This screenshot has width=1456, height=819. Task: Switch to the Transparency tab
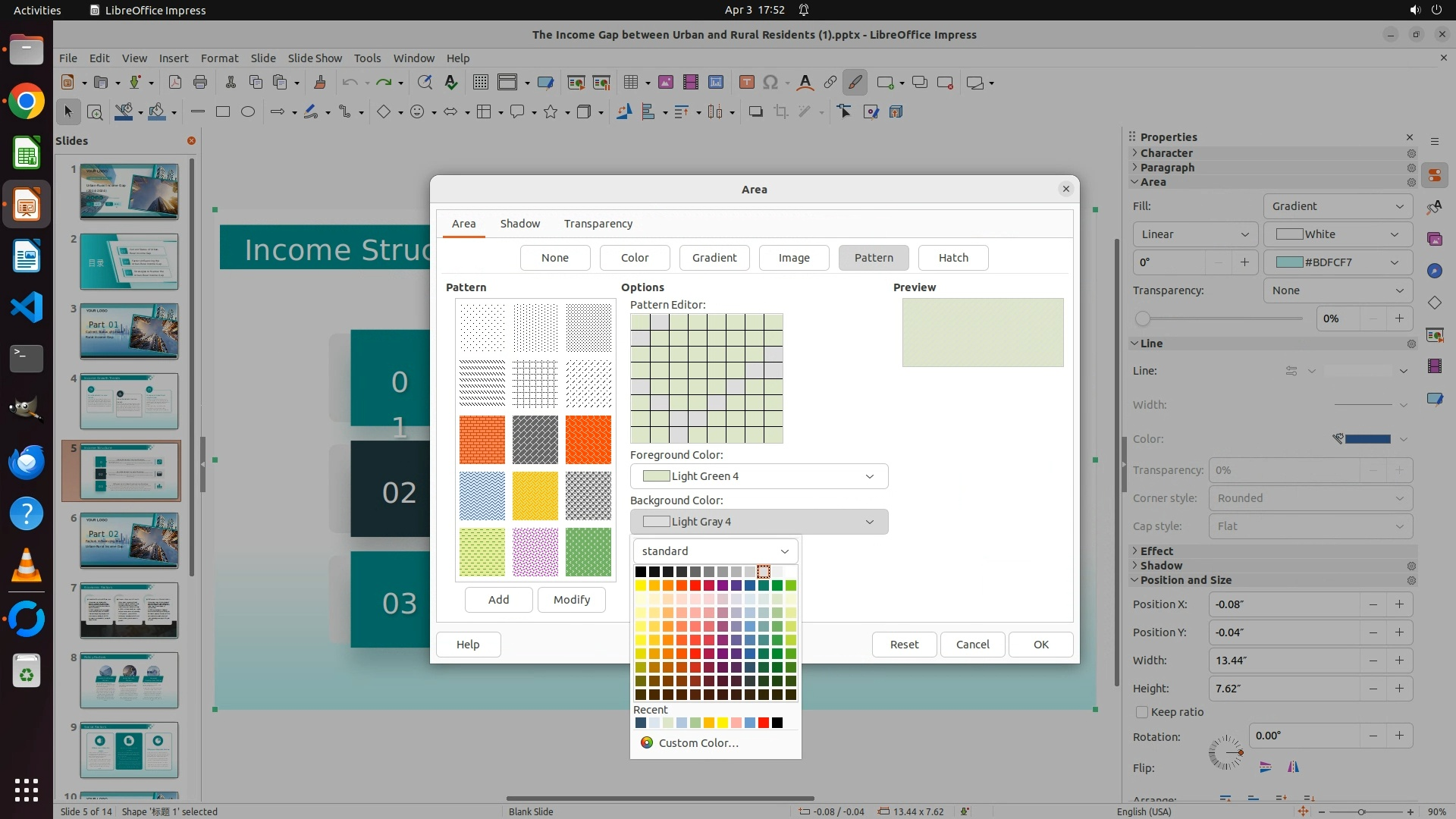pyautogui.click(x=598, y=224)
